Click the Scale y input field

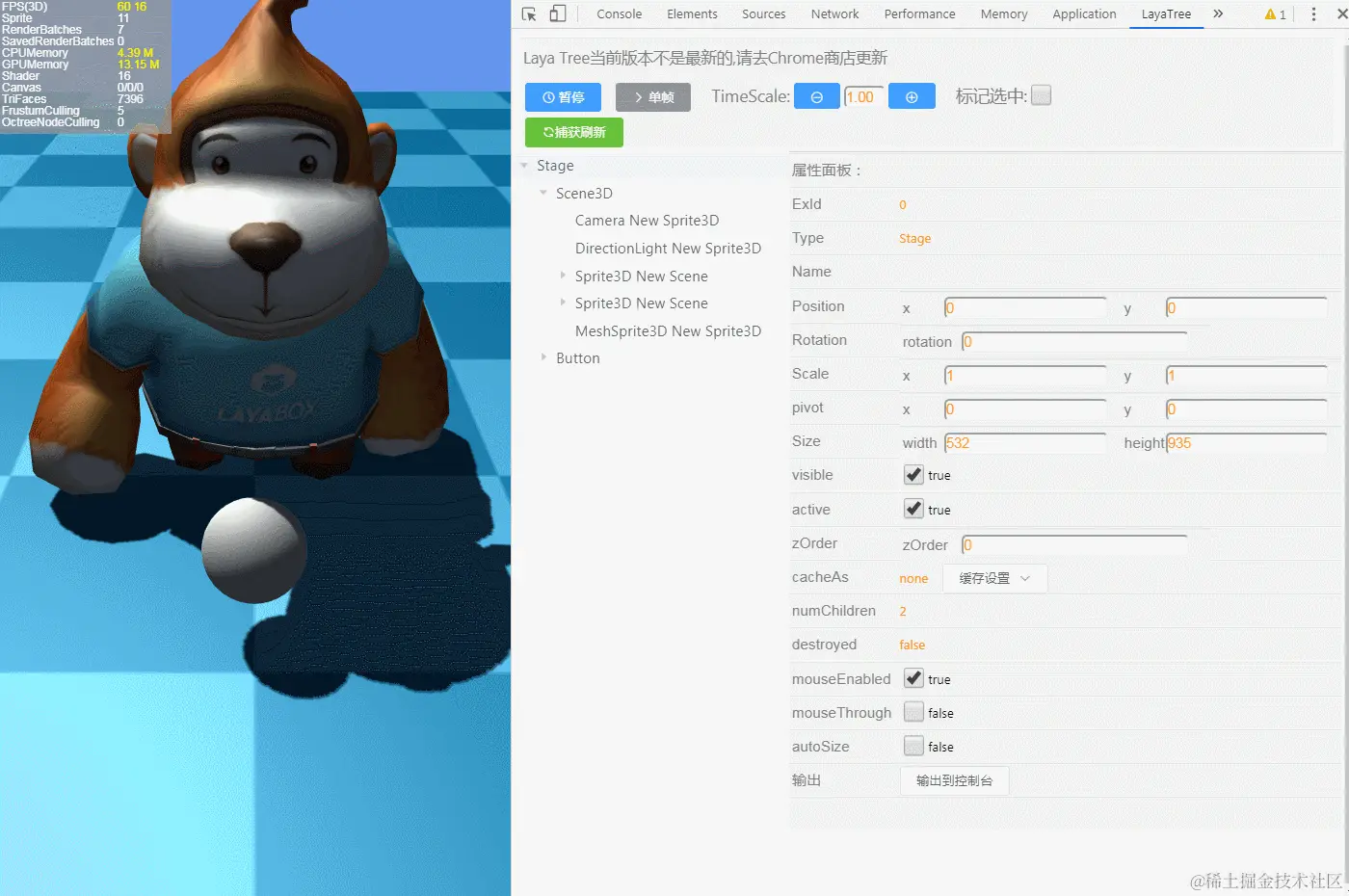click(1247, 375)
